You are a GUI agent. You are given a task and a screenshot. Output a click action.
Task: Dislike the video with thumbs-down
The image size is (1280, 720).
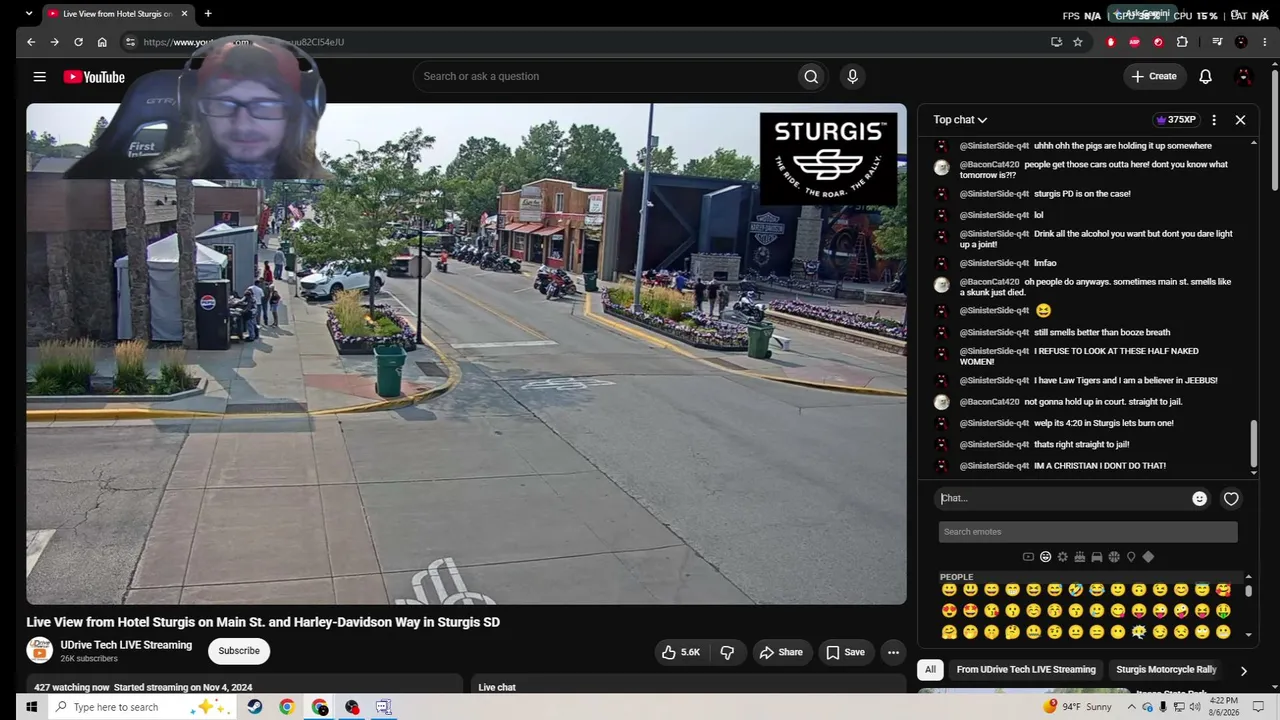pyautogui.click(x=727, y=653)
